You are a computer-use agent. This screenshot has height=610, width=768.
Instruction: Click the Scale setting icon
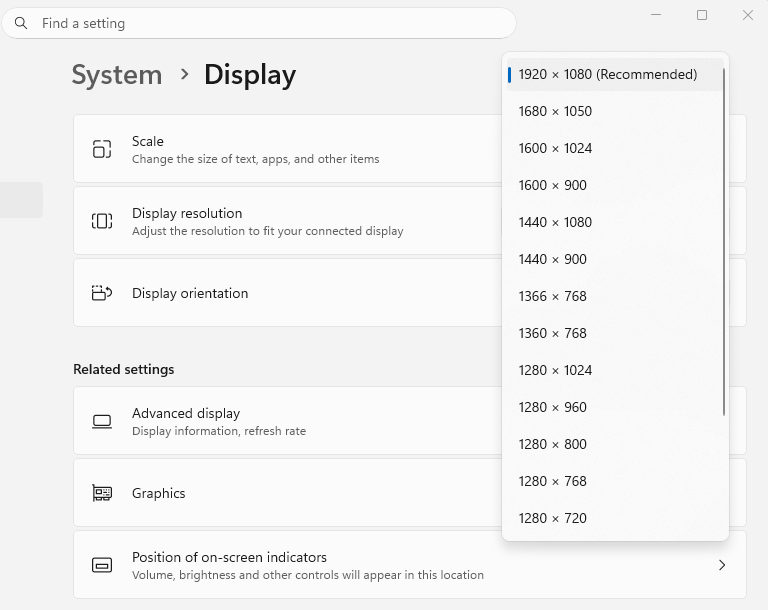(102, 149)
